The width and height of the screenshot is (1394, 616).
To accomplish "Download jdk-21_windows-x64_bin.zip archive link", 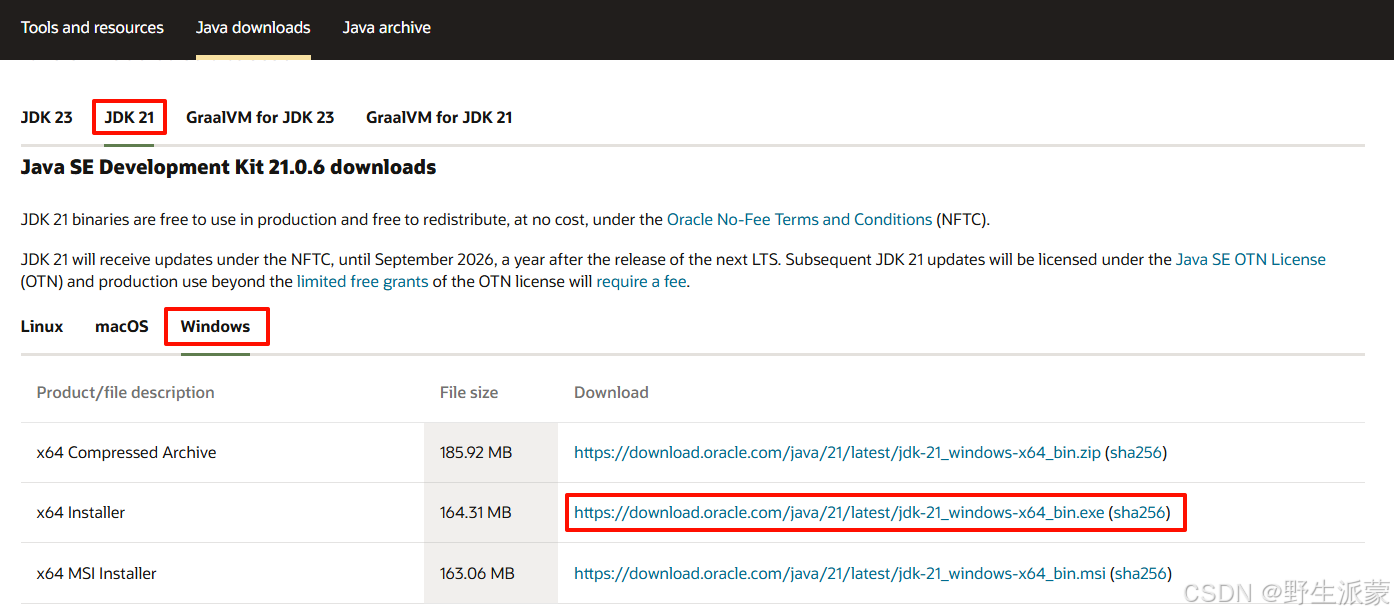I will point(837,452).
